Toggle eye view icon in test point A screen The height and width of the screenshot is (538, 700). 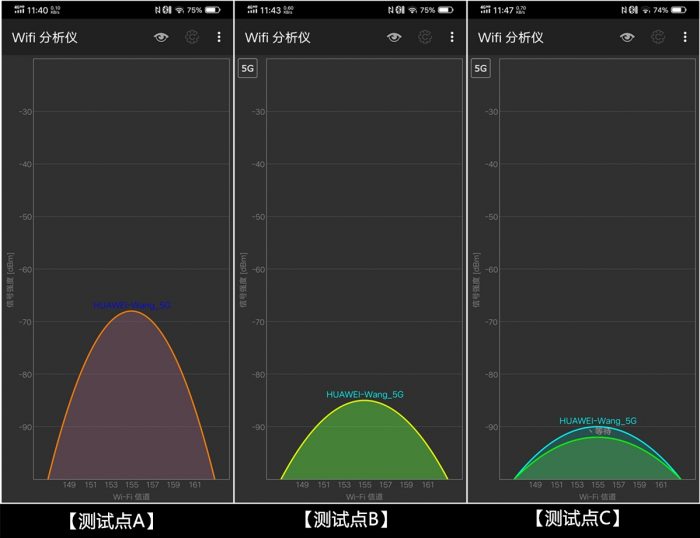point(161,37)
